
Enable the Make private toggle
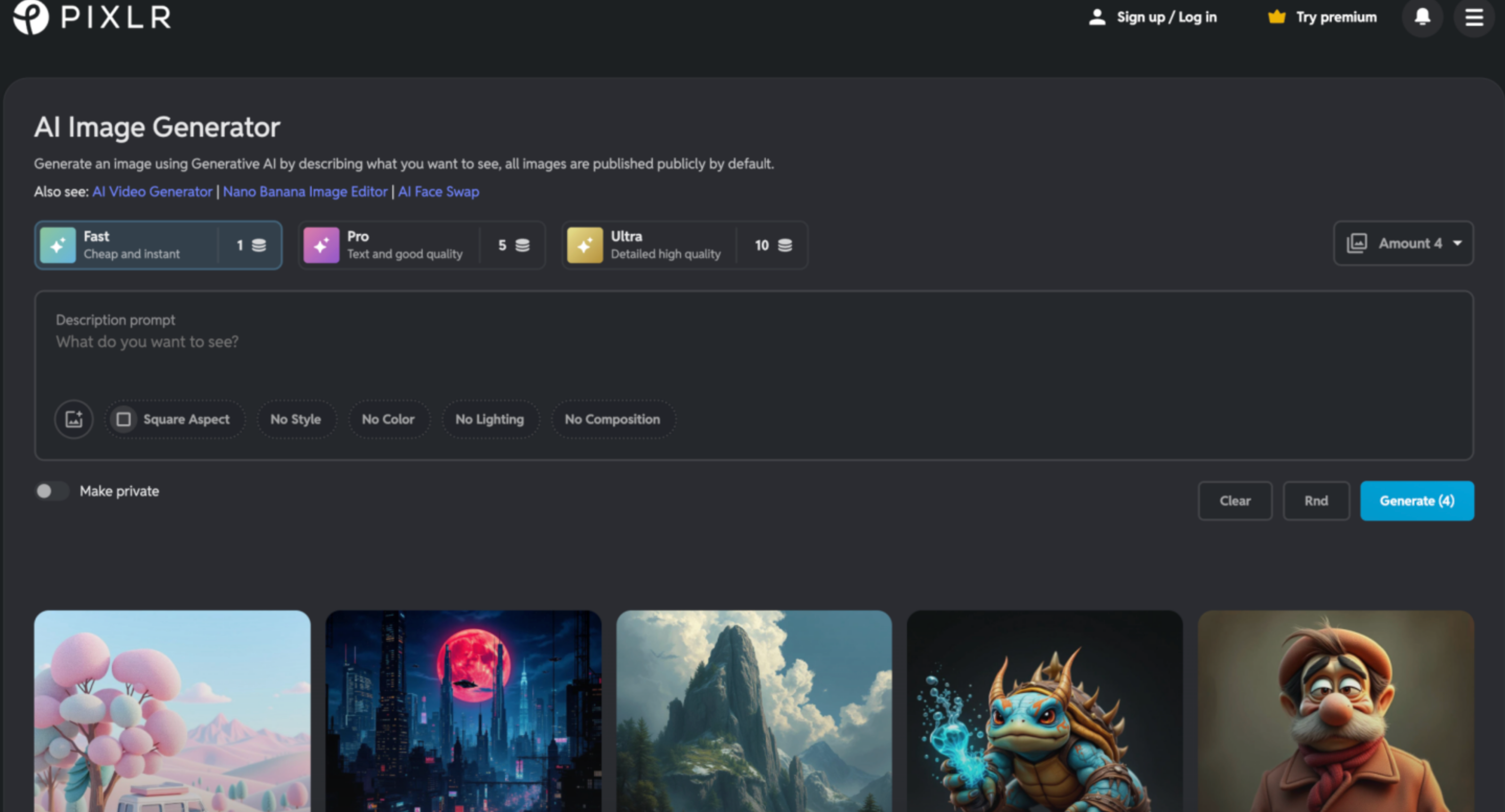[x=51, y=491]
